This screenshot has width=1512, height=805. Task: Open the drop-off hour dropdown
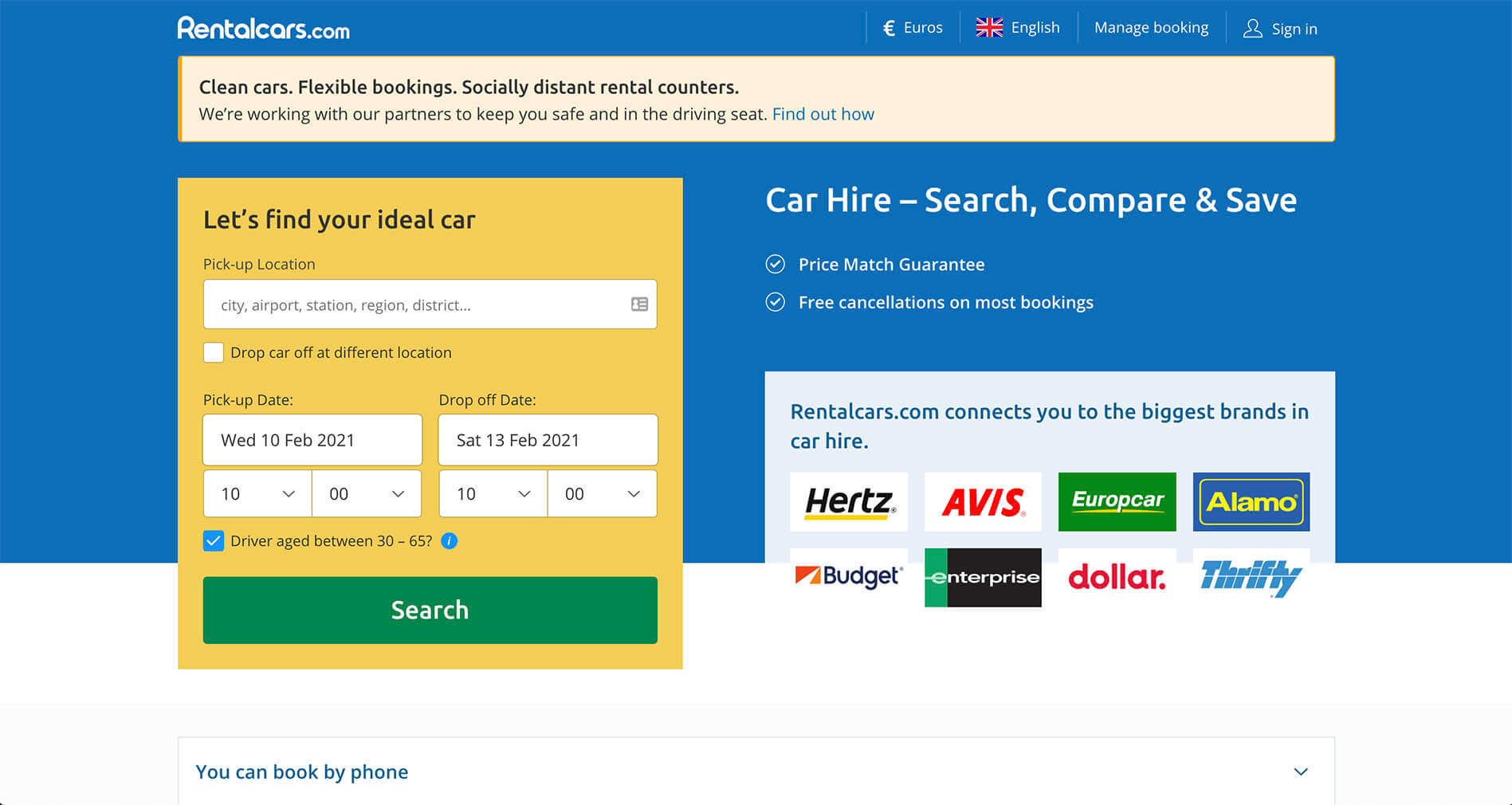coord(493,493)
